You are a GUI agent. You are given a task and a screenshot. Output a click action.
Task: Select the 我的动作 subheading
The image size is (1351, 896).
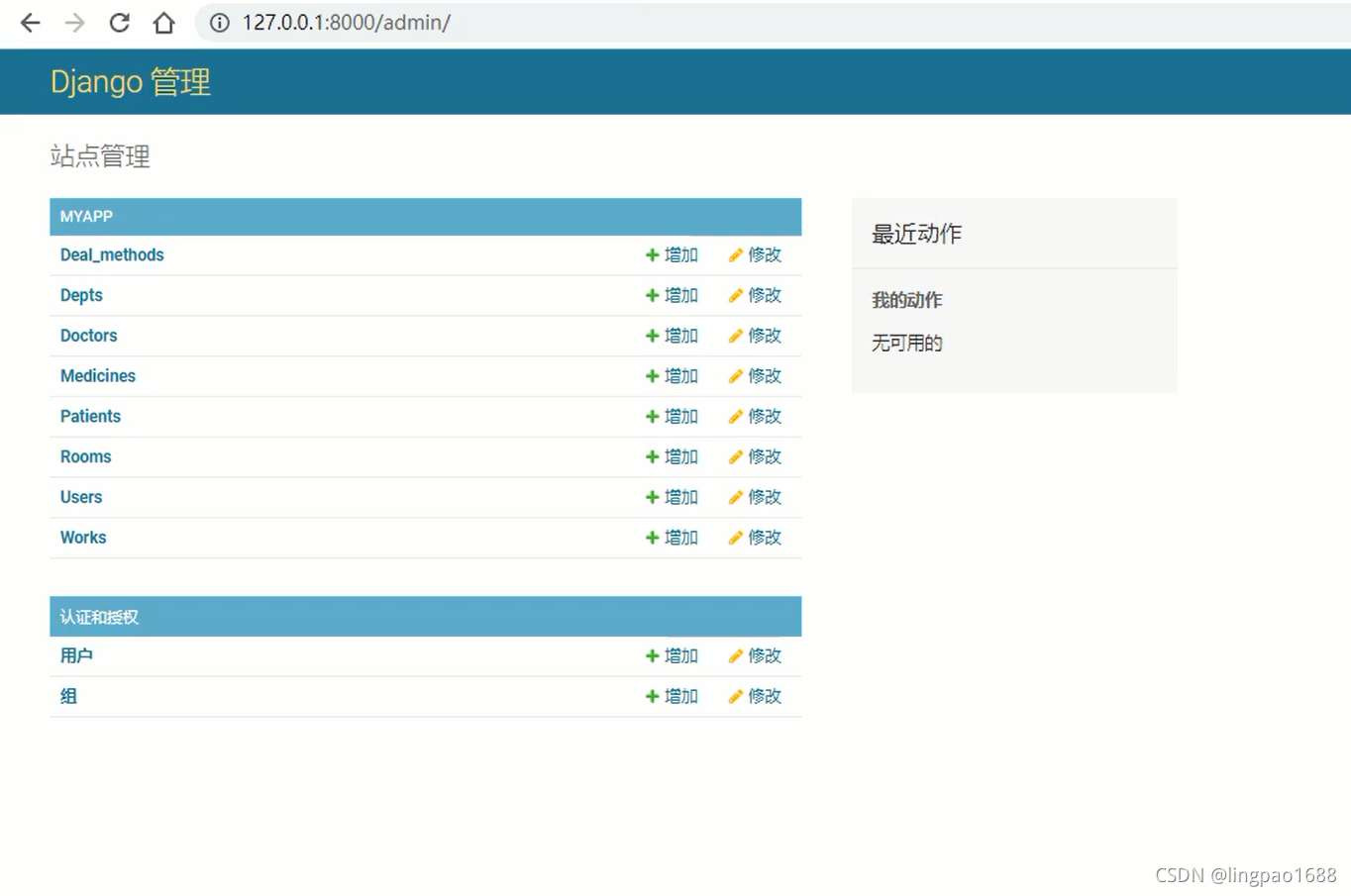pyautogui.click(x=906, y=300)
